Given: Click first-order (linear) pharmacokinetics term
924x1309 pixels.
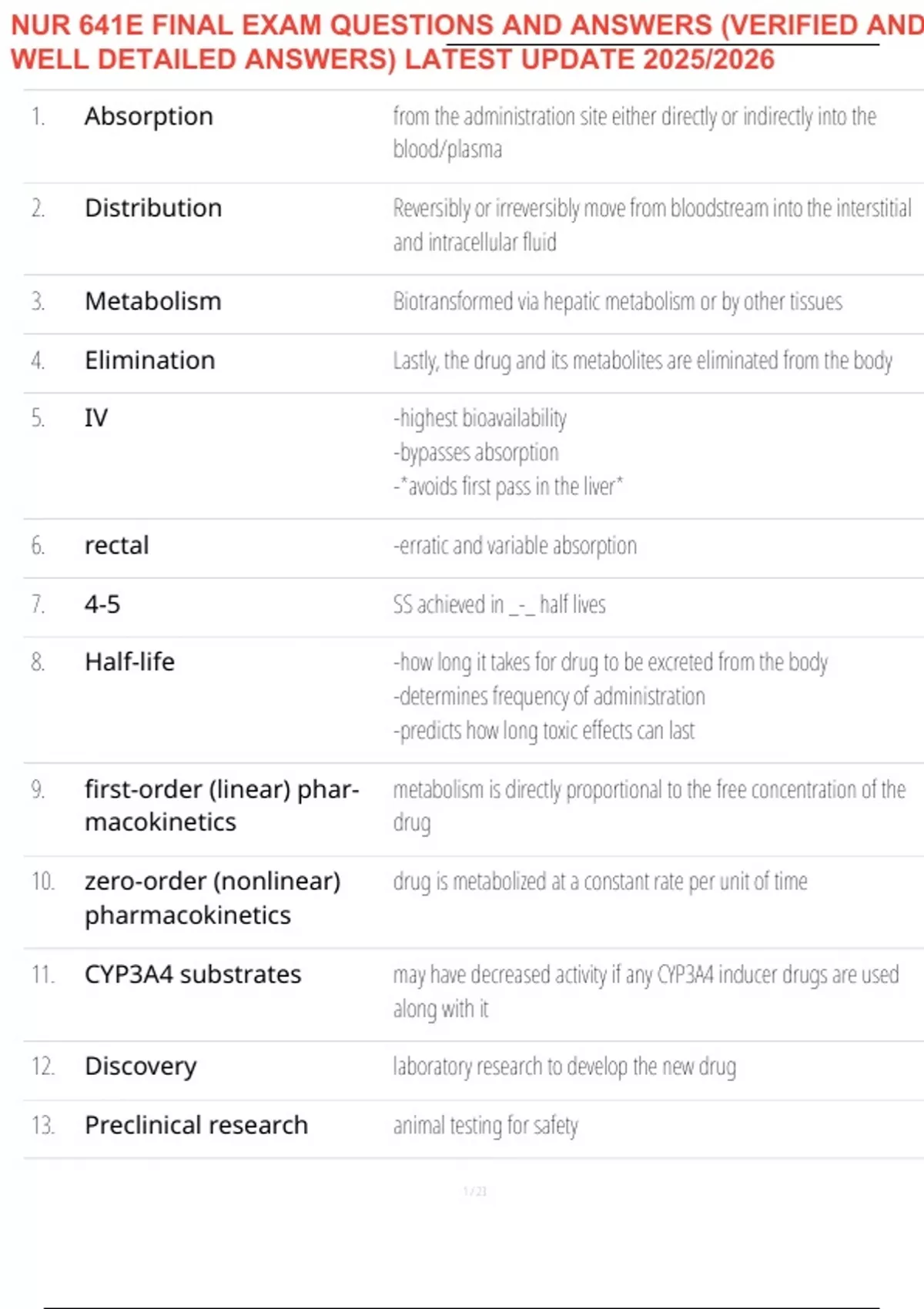Looking at the screenshot, I should click(x=221, y=805).
